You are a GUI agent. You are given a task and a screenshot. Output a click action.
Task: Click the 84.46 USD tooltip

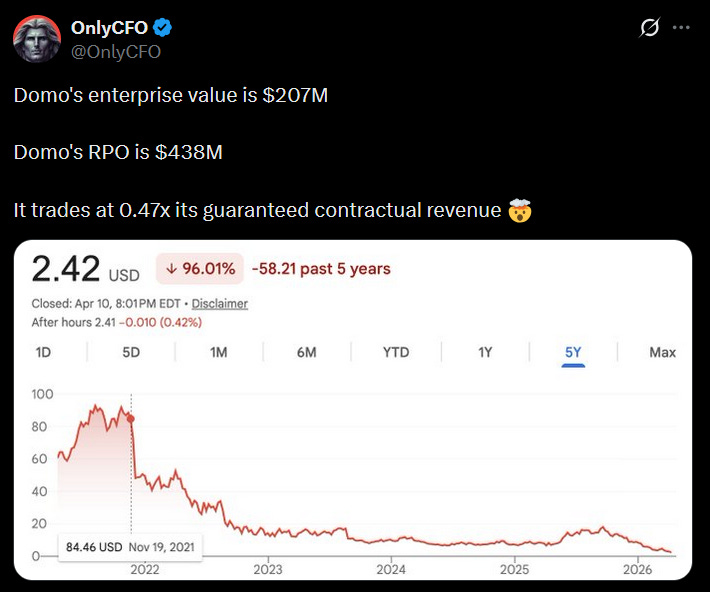click(x=130, y=547)
